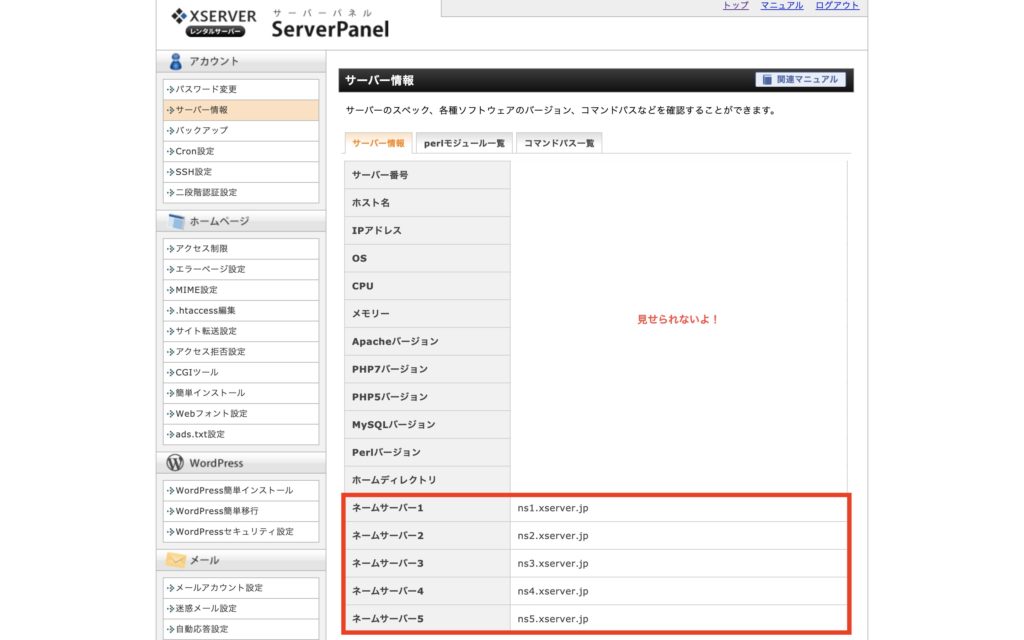Click the ネームサーバー1 row label

click(x=388, y=508)
